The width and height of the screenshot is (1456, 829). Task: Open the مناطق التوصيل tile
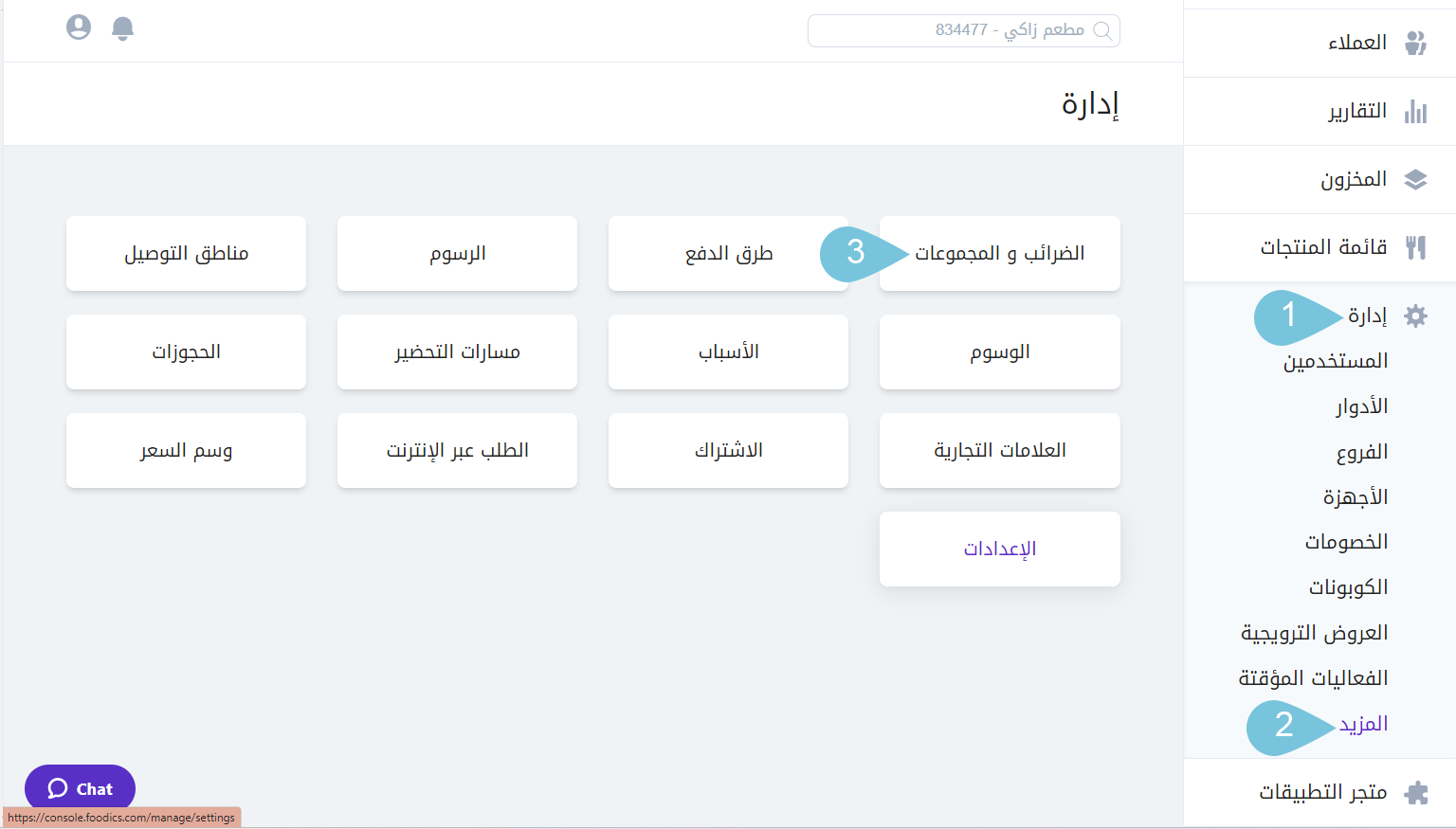186,253
